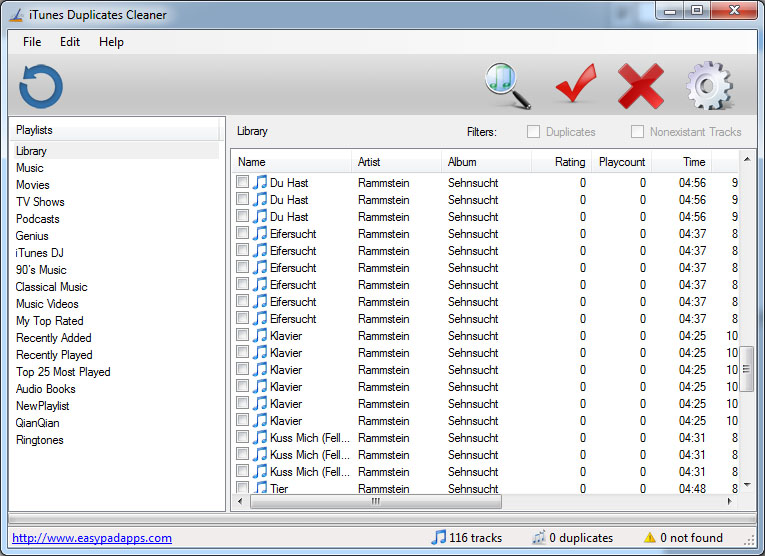765x556 pixels.
Task: Select the Genius playlist
Action: (32, 236)
